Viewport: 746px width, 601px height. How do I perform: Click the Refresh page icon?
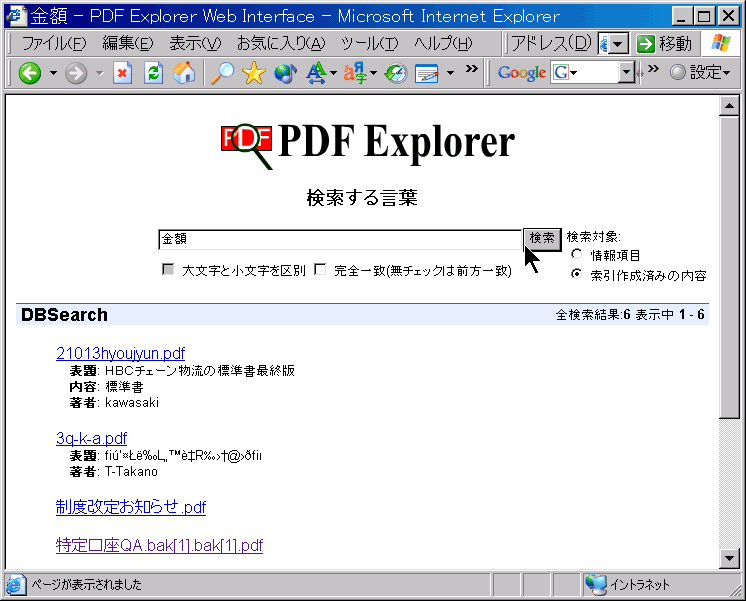(x=153, y=73)
